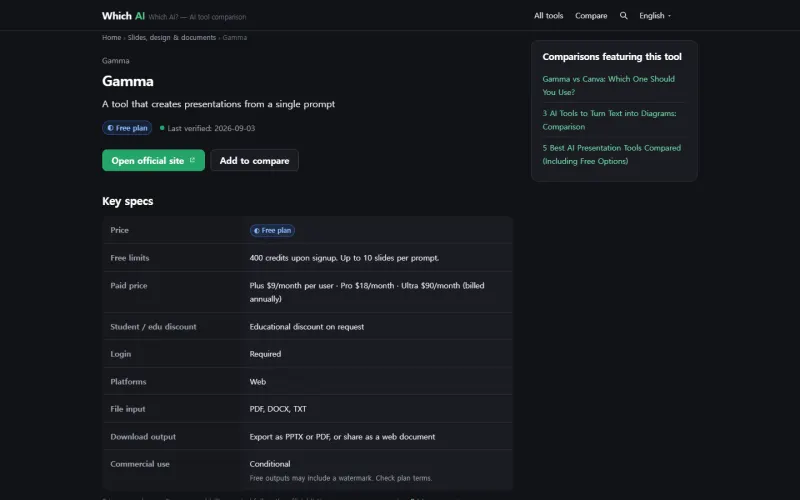The image size is (800, 500).
Task: Click the Key specs heading
Action: [x=128, y=201]
